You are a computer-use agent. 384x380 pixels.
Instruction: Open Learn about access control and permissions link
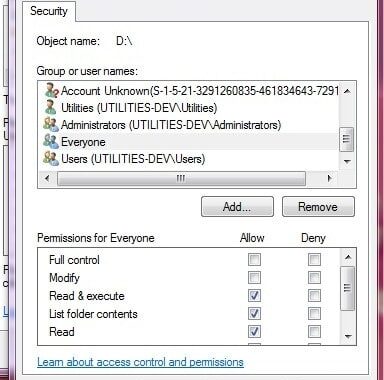[x=140, y=362]
